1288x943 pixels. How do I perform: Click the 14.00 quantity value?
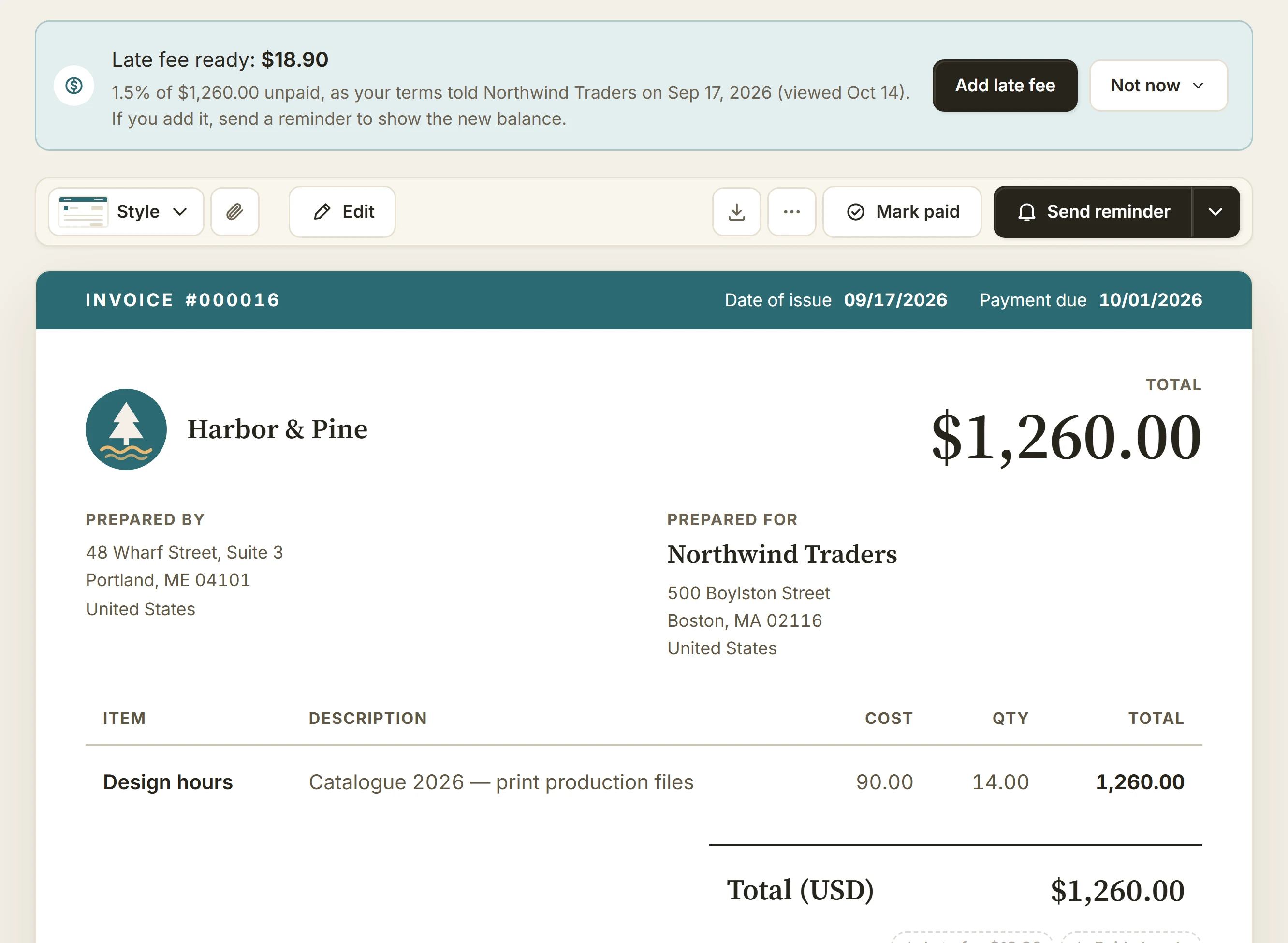click(x=1000, y=782)
